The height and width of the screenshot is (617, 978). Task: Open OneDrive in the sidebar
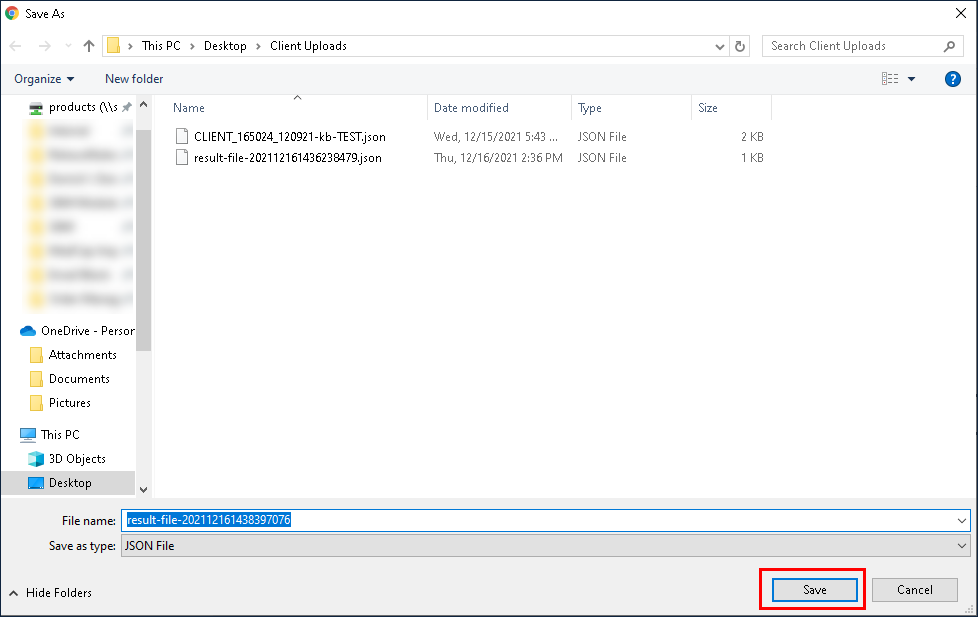[x=86, y=331]
